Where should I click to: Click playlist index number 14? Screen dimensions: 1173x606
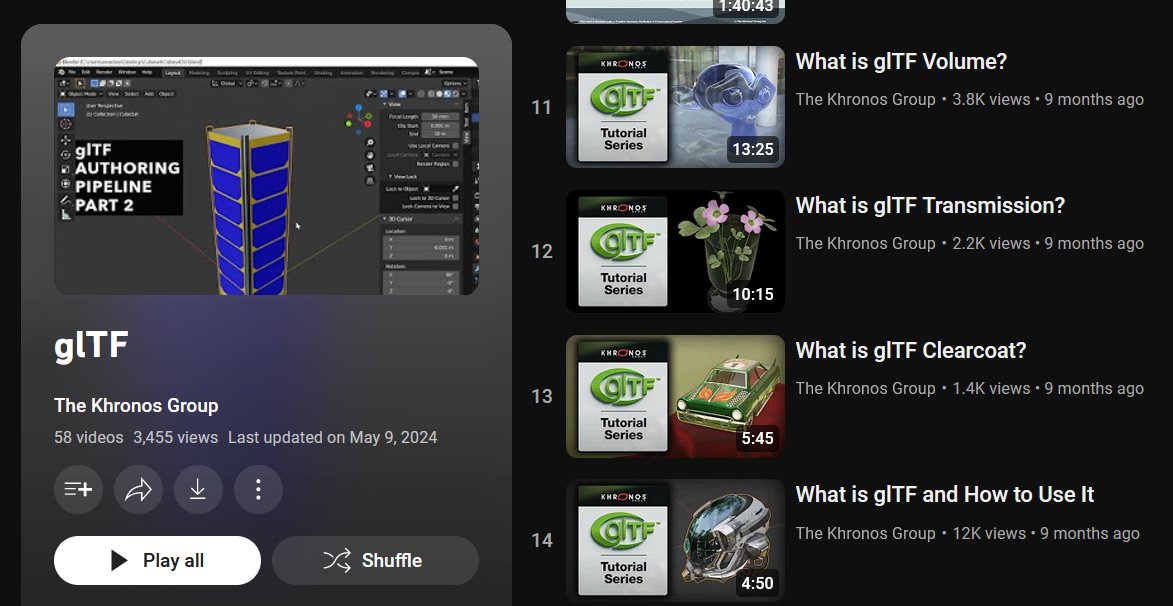click(x=542, y=541)
